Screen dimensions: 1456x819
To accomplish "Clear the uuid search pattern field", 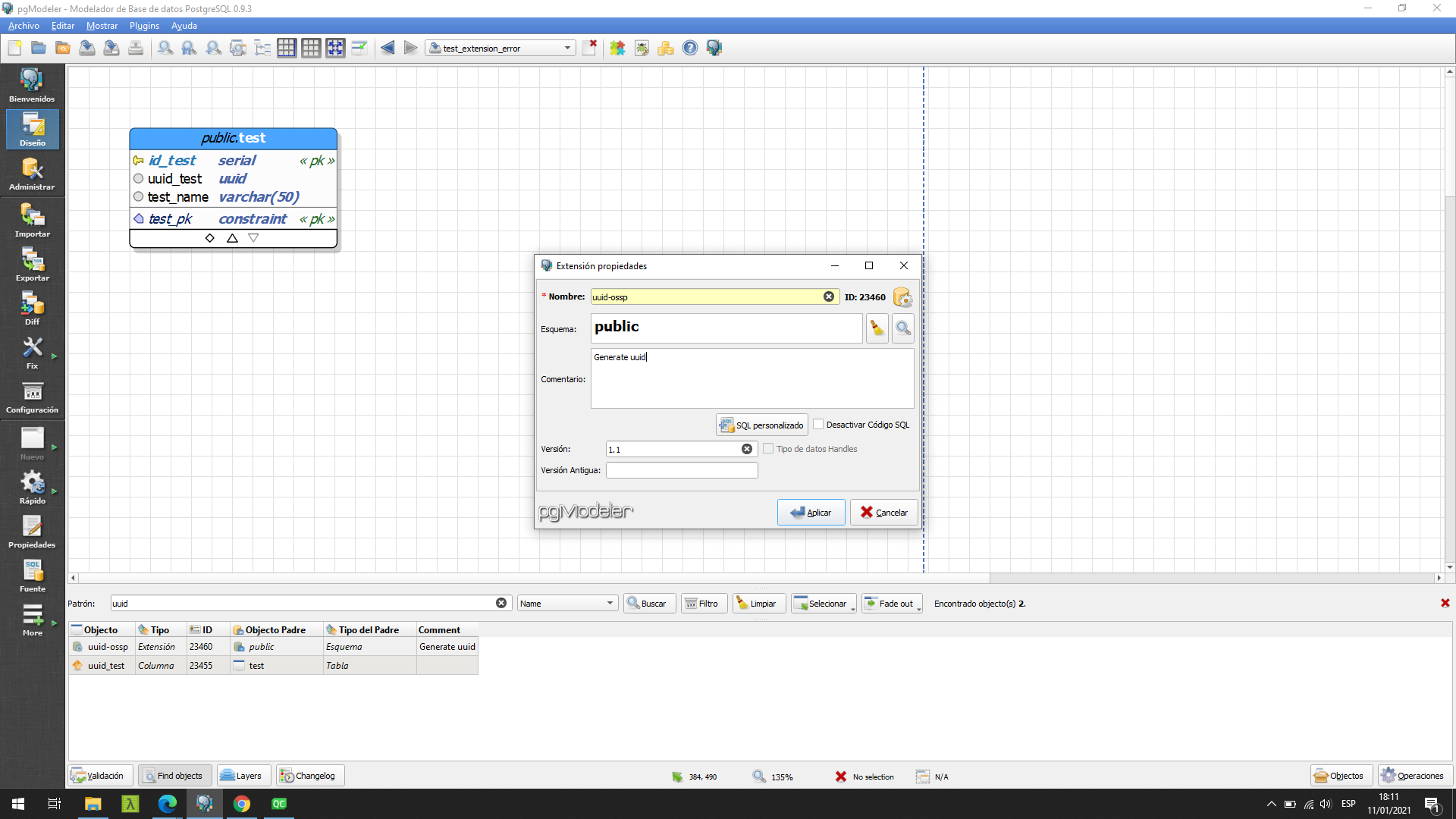I will [x=500, y=602].
